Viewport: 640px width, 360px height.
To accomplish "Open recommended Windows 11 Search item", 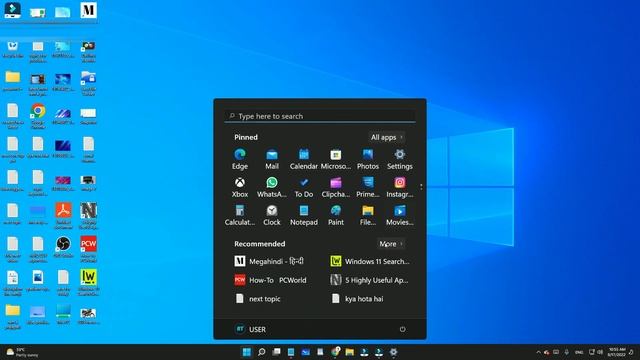I will [x=370, y=261].
